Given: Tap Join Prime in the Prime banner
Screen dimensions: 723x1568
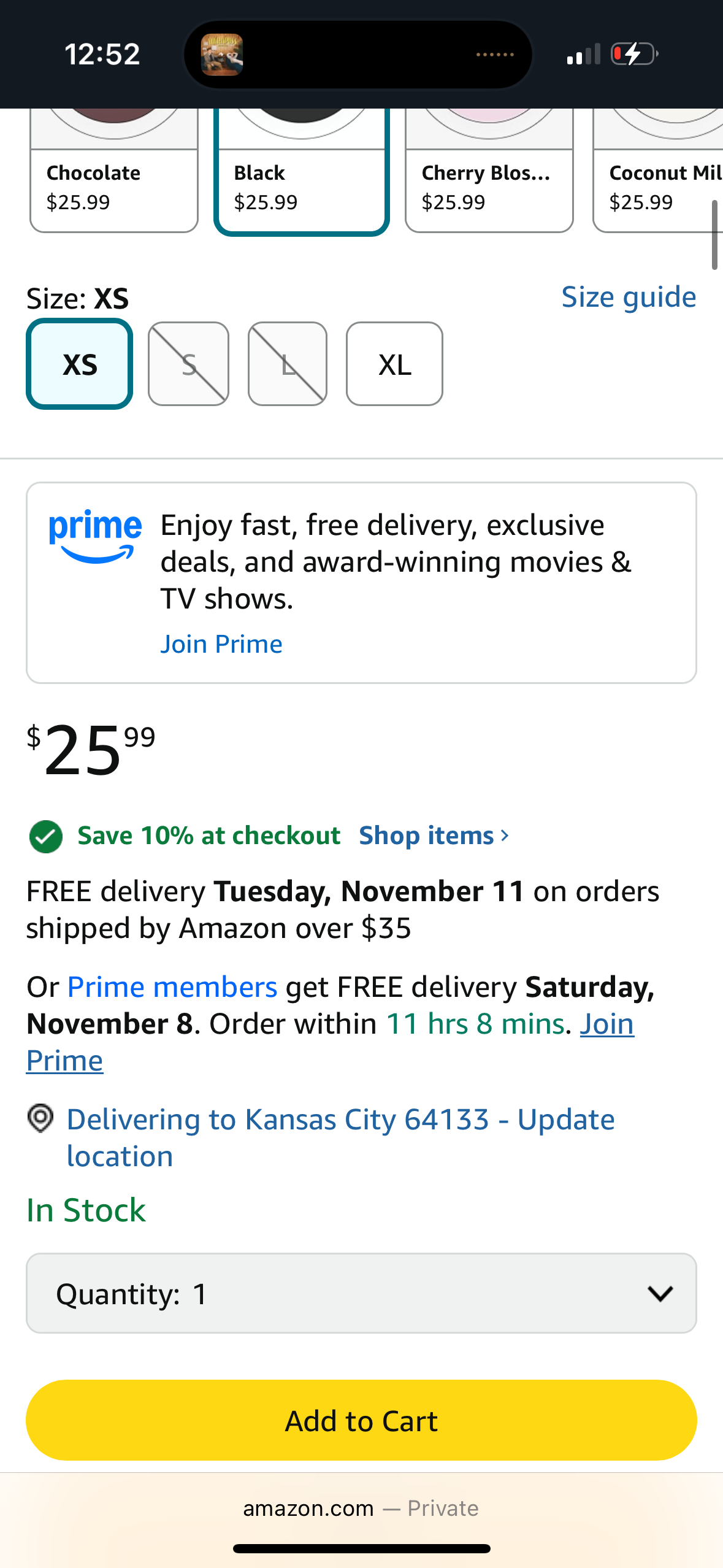Looking at the screenshot, I should coord(221,644).
